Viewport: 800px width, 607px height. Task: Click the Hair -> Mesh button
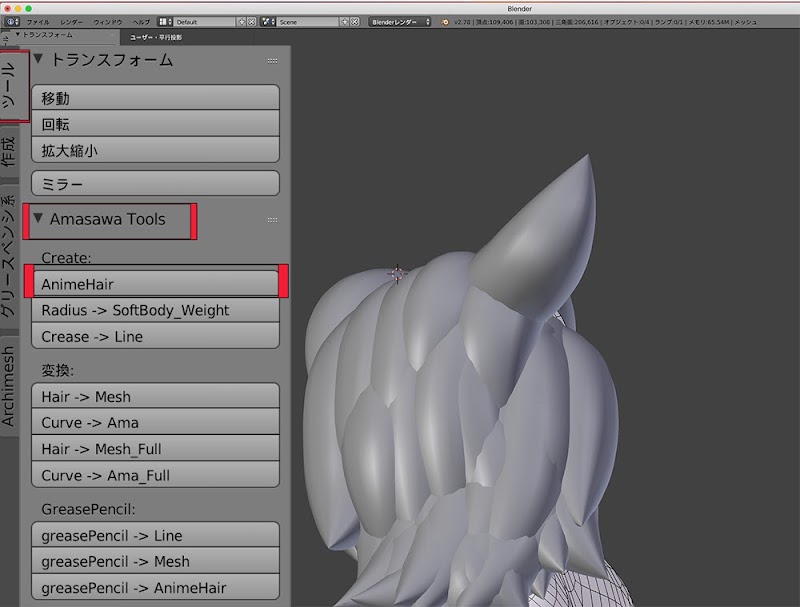156,396
